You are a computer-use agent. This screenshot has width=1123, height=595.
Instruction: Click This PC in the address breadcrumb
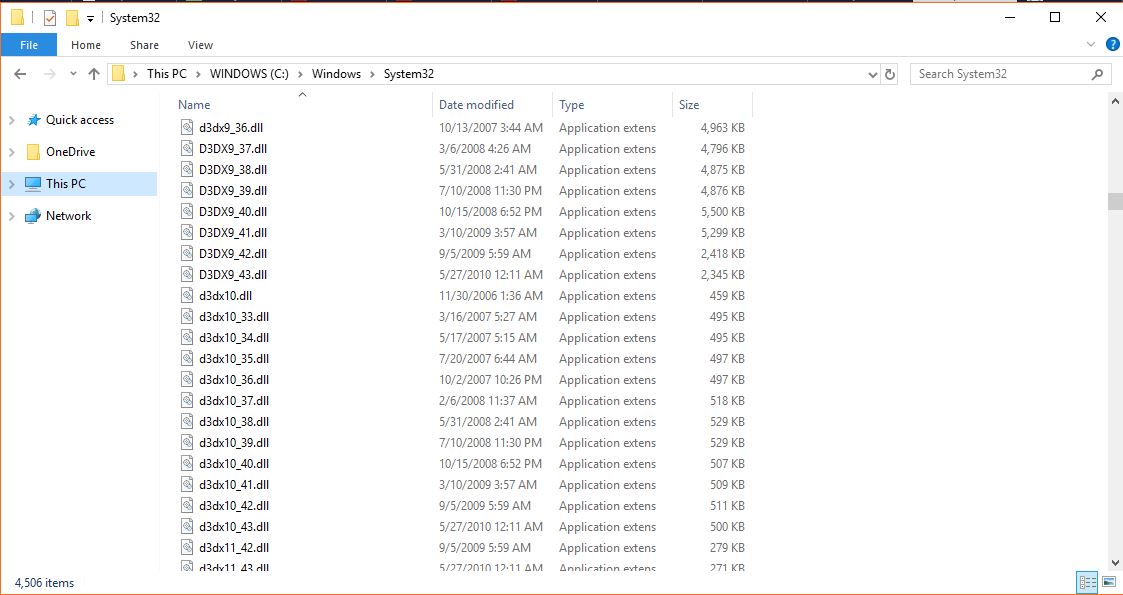(x=167, y=74)
